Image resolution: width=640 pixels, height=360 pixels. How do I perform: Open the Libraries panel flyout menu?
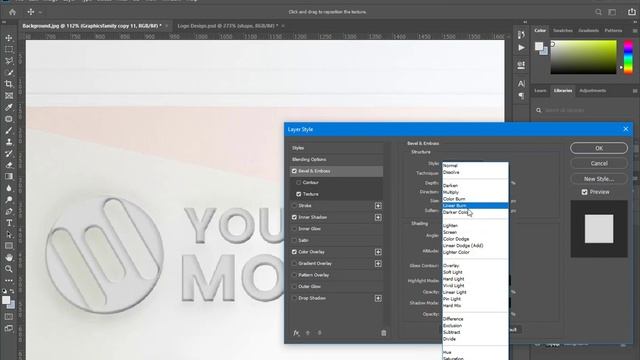[x=635, y=91]
